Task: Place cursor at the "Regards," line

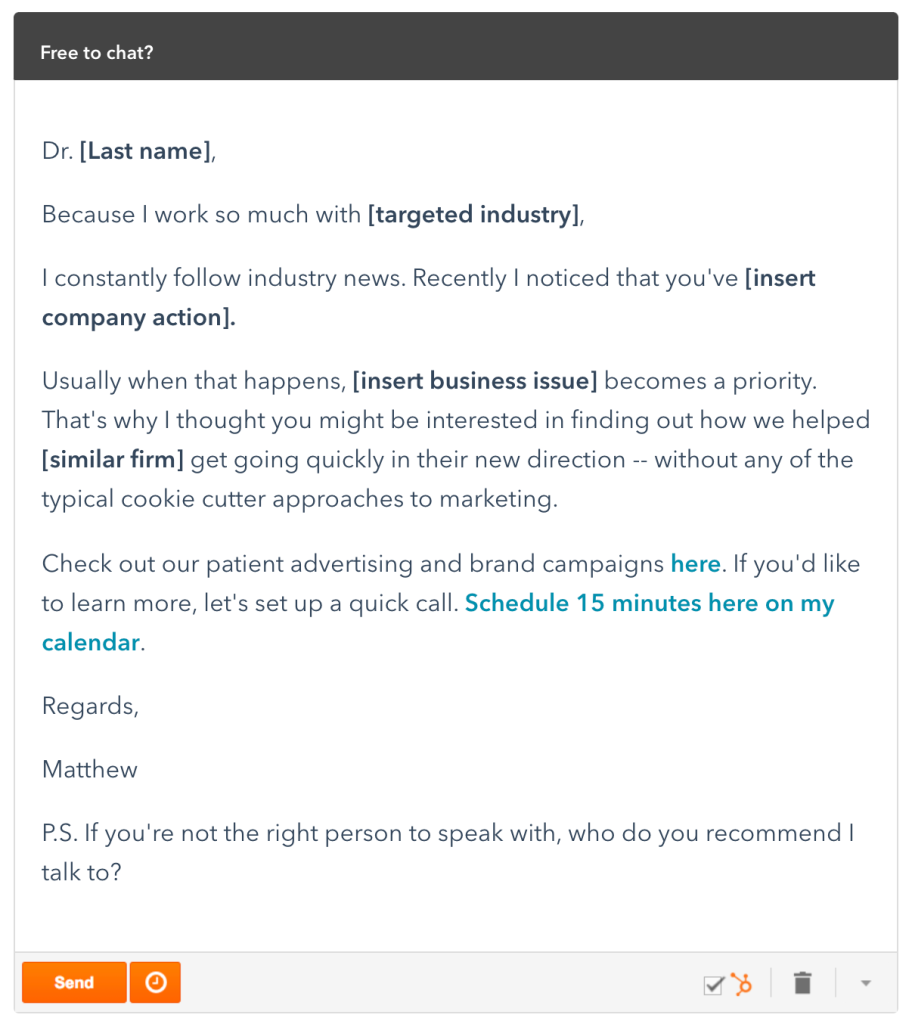Action: pos(90,706)
